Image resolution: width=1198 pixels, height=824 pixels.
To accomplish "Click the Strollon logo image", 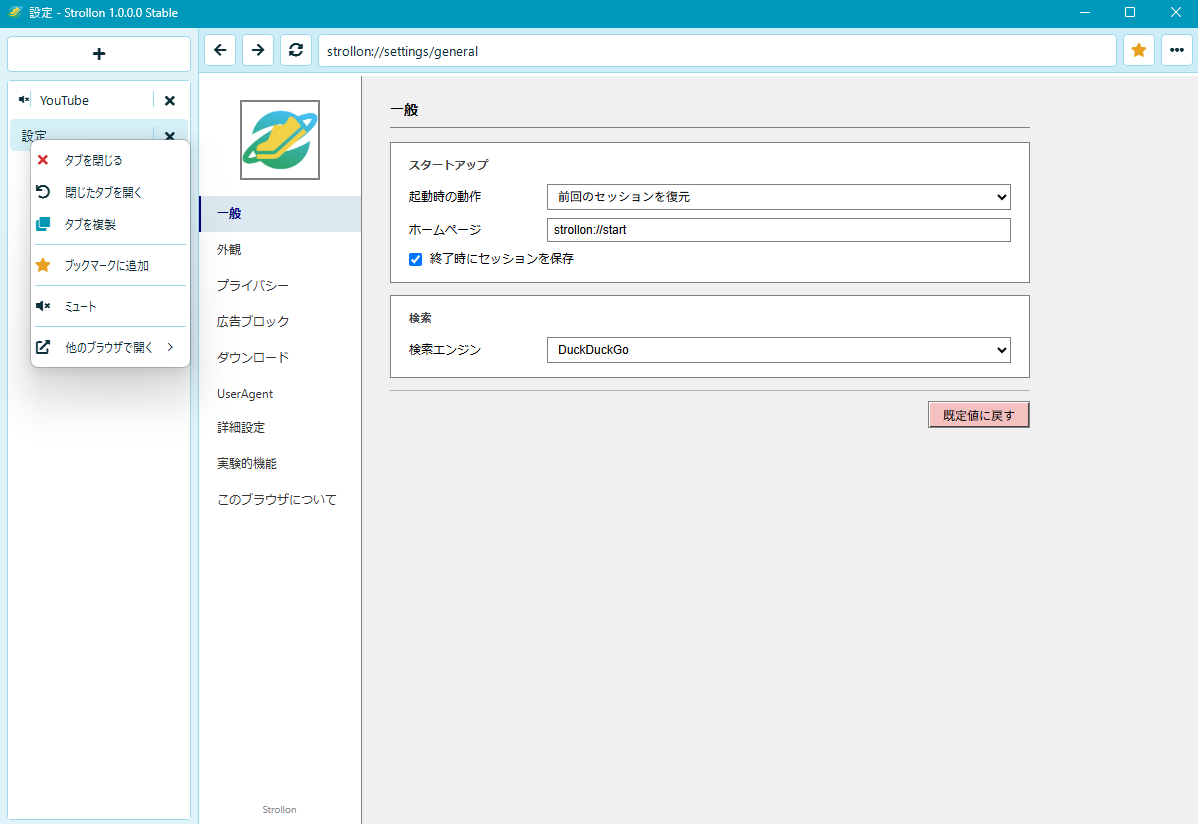I will pos(280,140).
